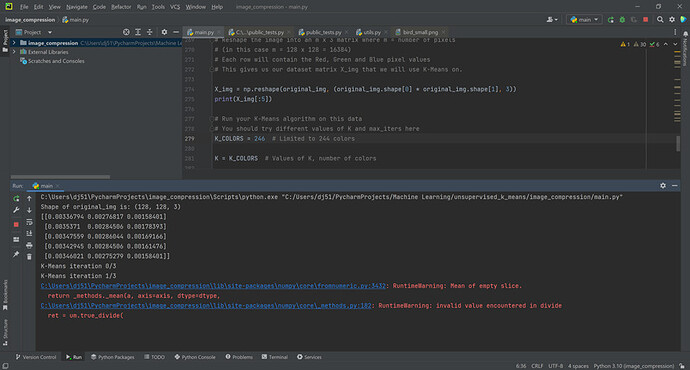This screenshot has height=370, width=690.
Task: Go to next highlighted problem arrow
Action: tap(675, 44)
